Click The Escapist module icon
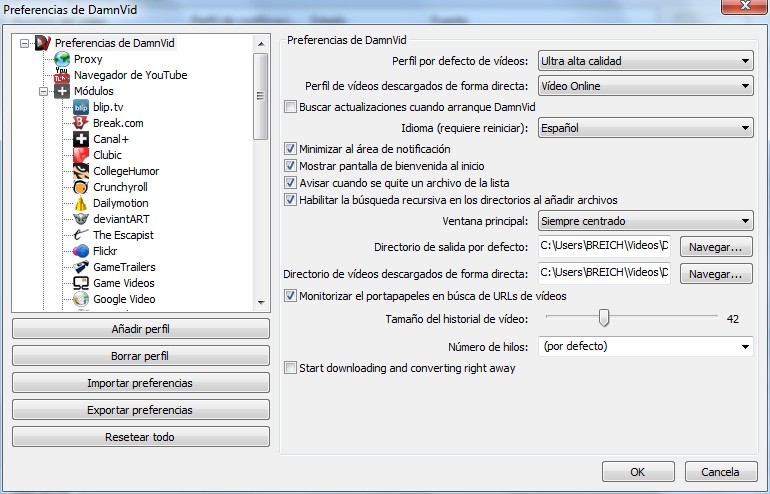This screenshot has height=494, width=770. click(x=81, y=235)
